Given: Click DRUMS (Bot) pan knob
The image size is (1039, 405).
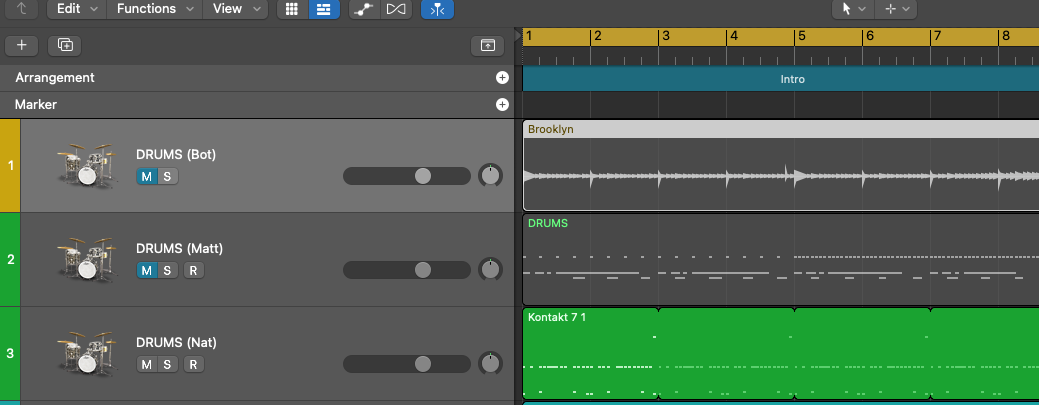Looking at the screenshot, I should tap(490, 176).
